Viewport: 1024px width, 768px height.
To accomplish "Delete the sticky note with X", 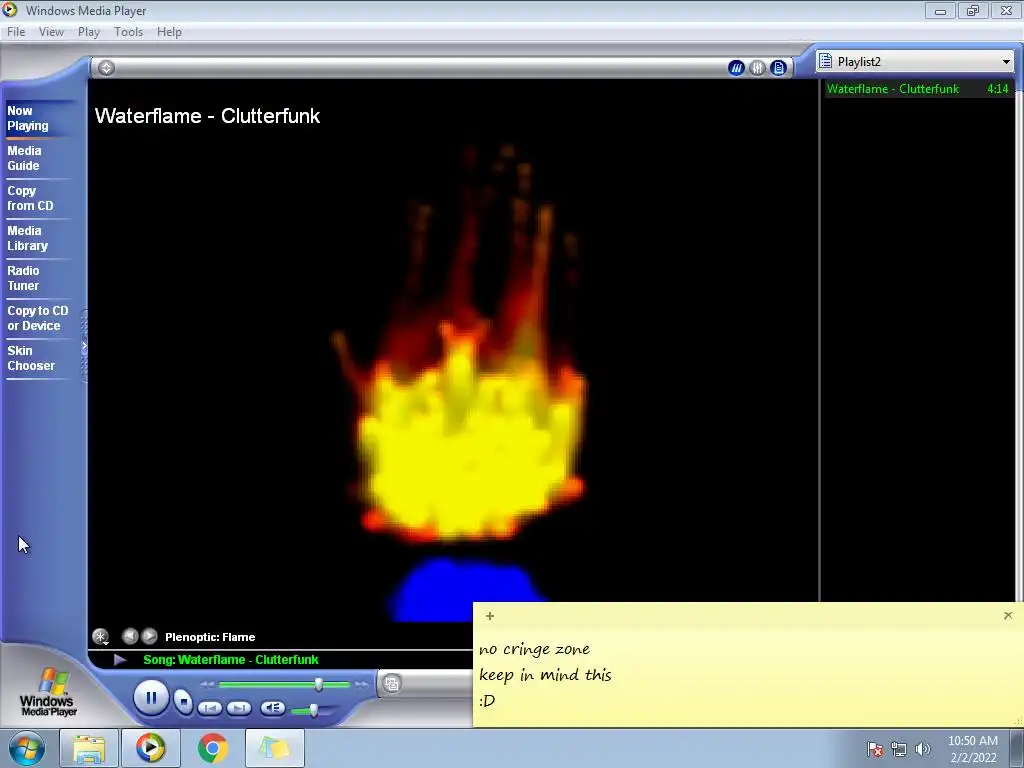I will coord(1008,615).
